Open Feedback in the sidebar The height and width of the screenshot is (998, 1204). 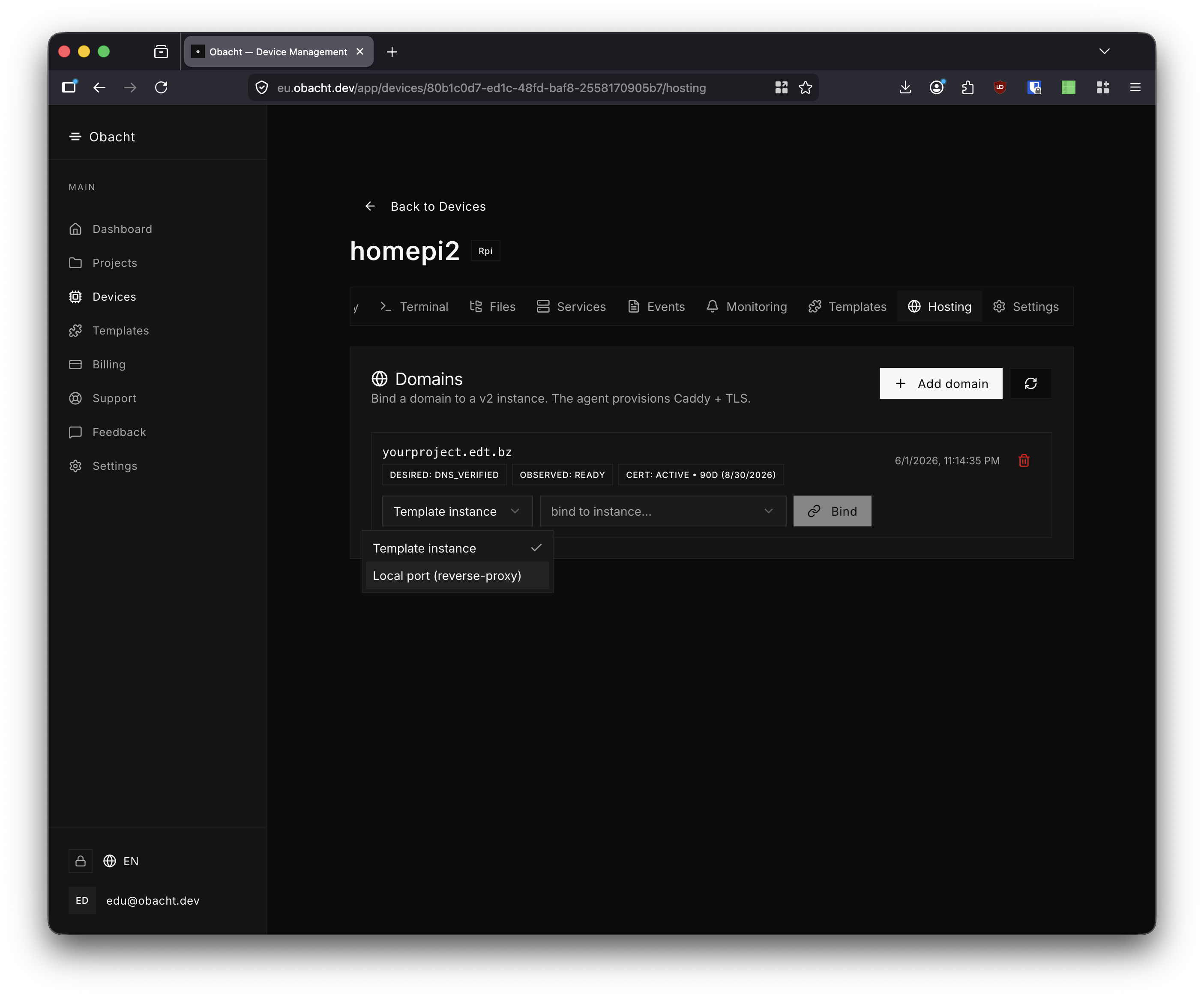[108, 432]
